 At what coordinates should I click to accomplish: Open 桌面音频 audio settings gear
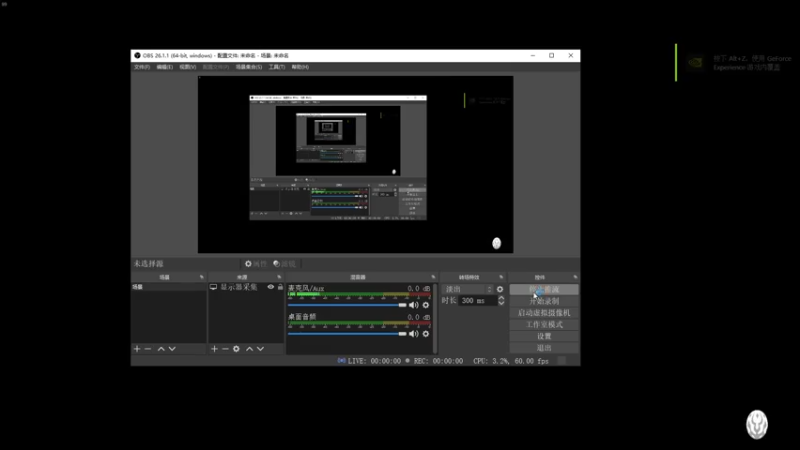point(426,334)
